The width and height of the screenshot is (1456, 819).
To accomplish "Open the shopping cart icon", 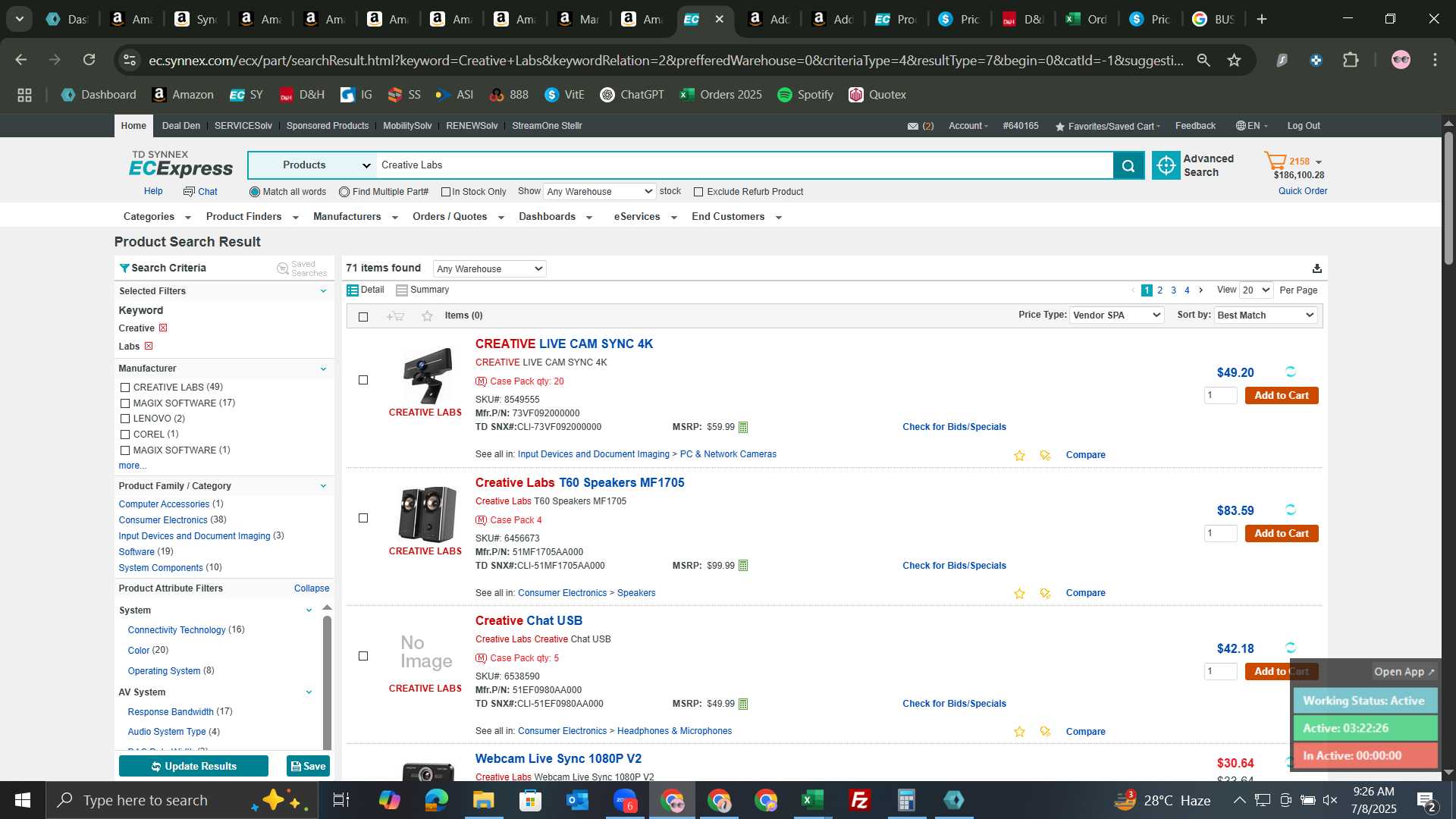I will tap(1275, 161).
